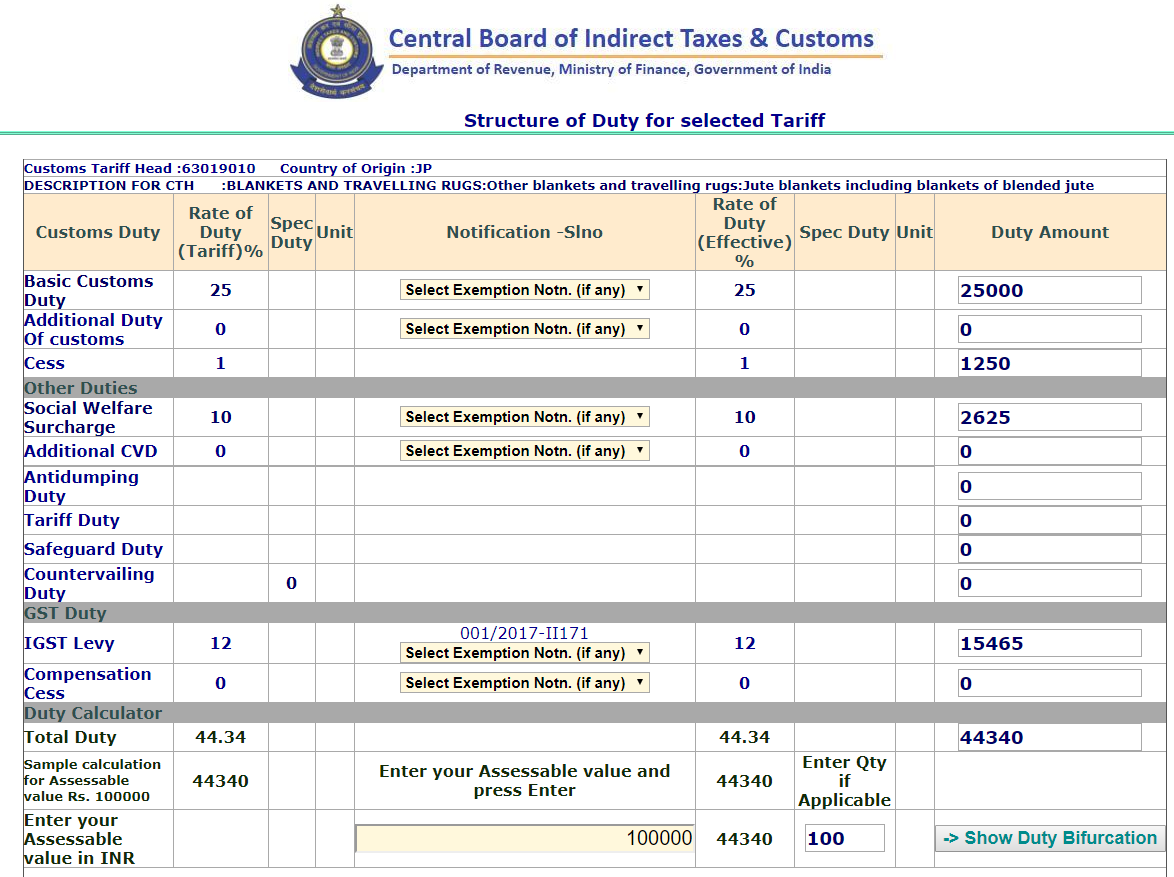
Task: Click Social Welfare Surcharge amount field 2625
Action: (x=1050, y=417)
